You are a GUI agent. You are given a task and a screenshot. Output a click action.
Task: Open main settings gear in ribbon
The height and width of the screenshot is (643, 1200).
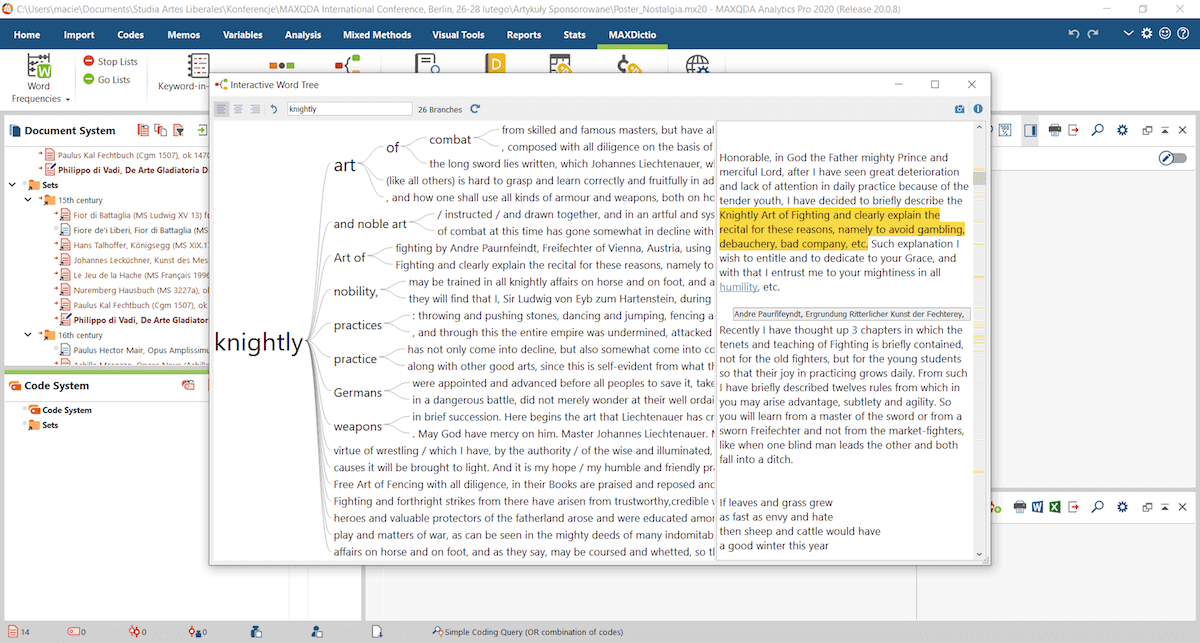[1147, 34]
